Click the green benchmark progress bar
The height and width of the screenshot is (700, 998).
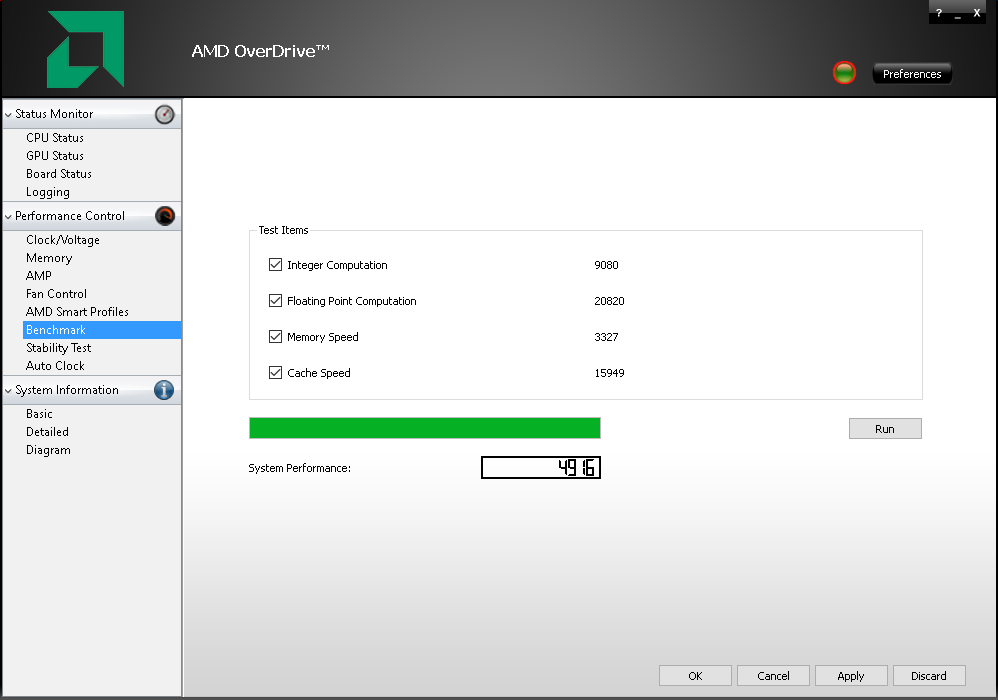pos(425,428)
